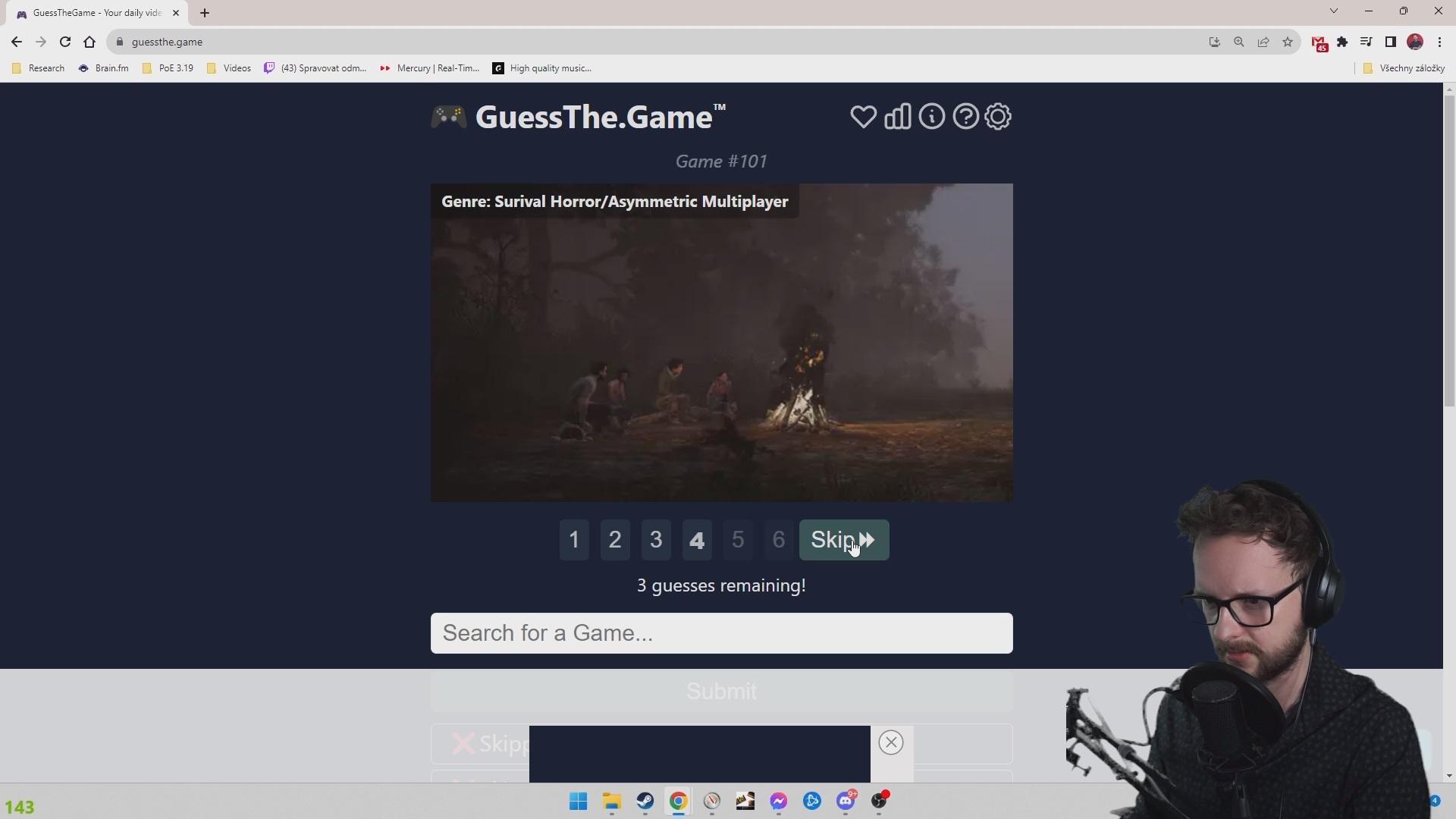1456x819 pixels.
Task: Toggle the browser side panel
Action: point(1390,42)
